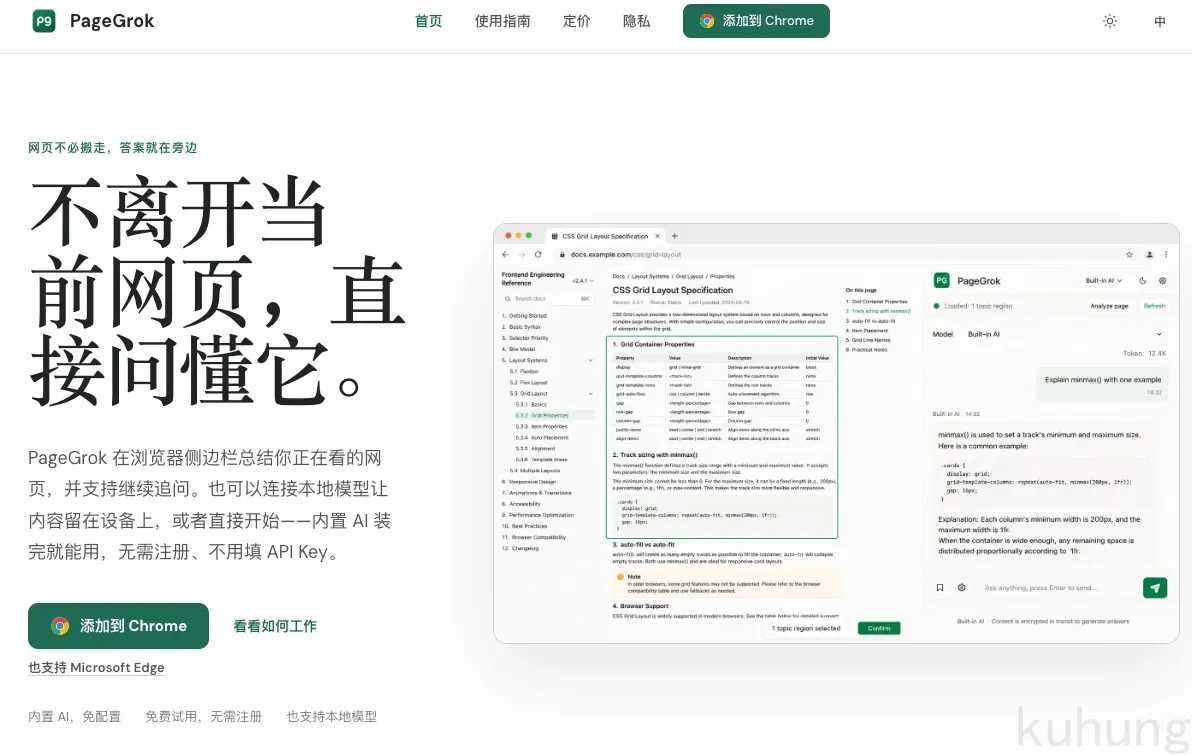Click the 免费试用，无需注册 feature text
Screen dimensions: 1192x755
pos(204,716)
